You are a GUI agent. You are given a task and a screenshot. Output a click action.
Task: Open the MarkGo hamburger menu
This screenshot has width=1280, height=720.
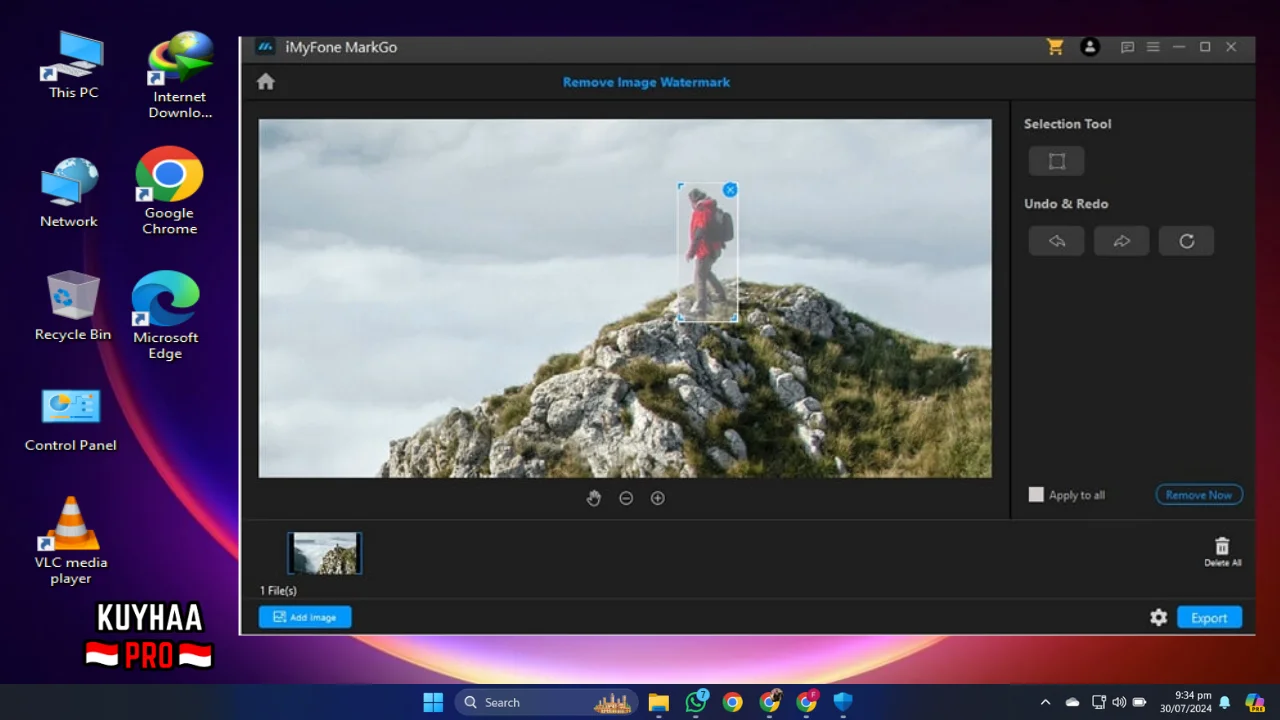[x=1153, y=47]
